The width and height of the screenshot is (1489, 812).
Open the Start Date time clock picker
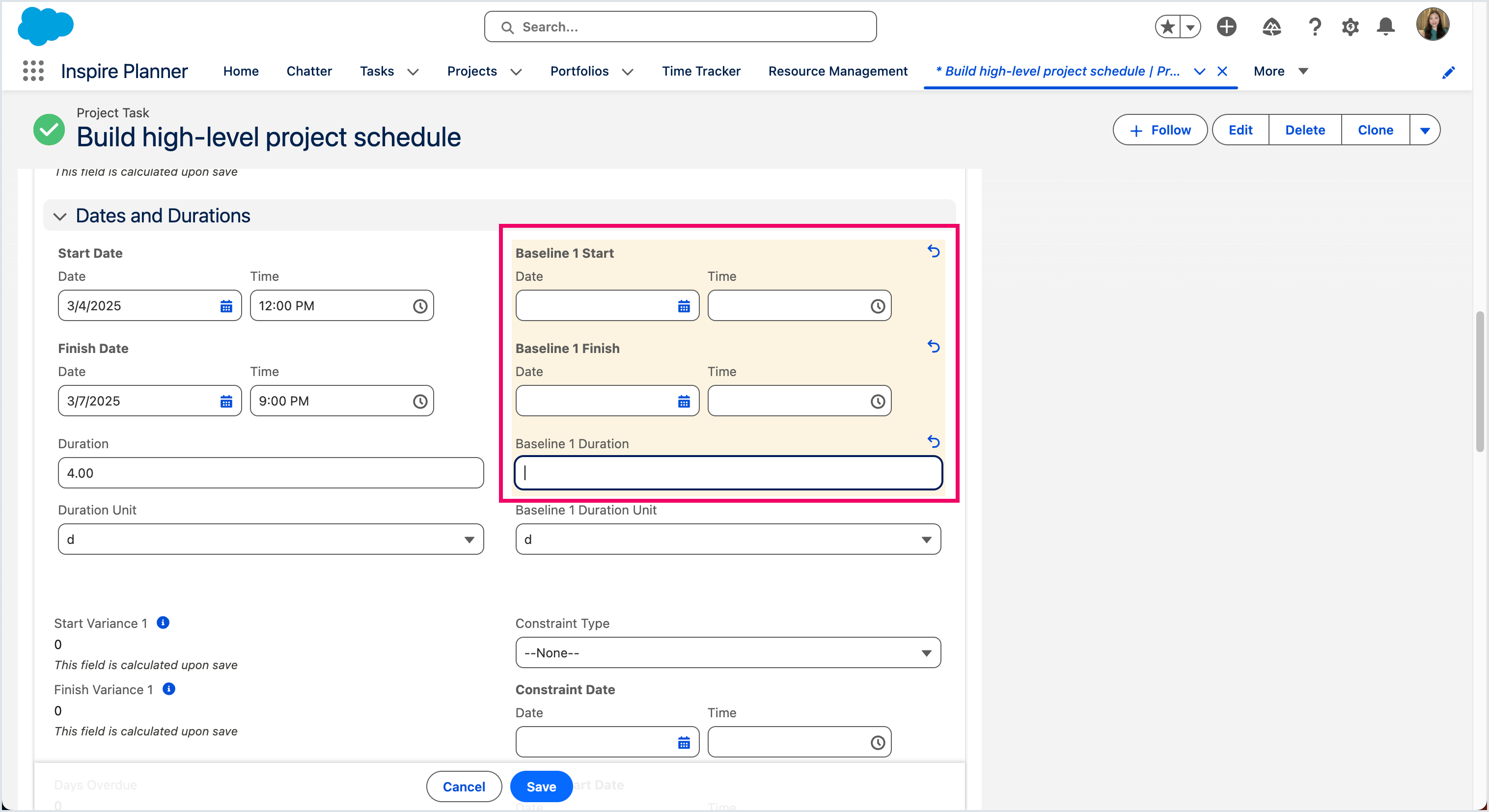pos(420,306)
